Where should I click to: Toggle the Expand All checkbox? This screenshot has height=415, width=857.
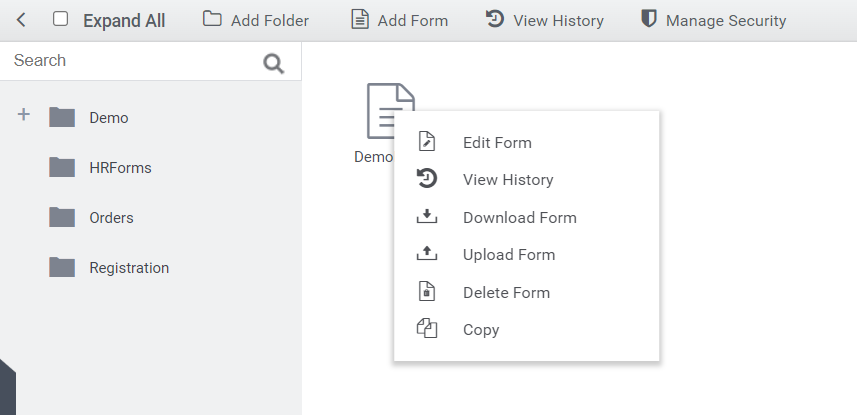61,20
